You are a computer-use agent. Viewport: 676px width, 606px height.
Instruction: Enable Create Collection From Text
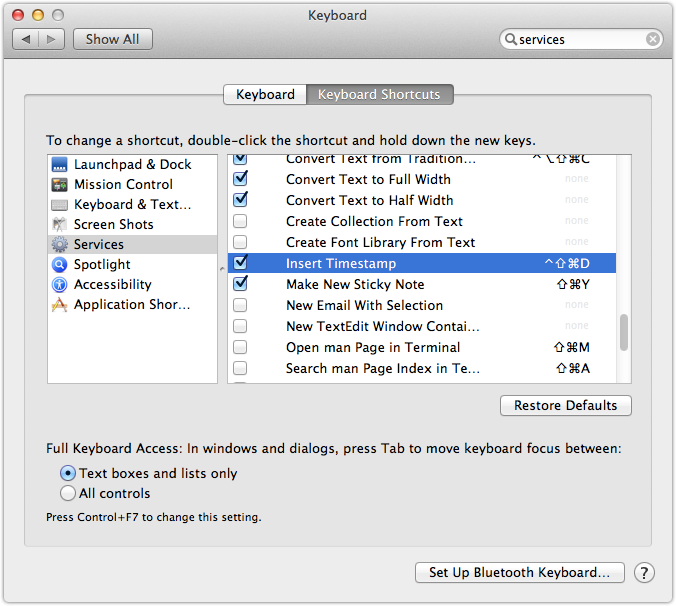tap(240, 221)
